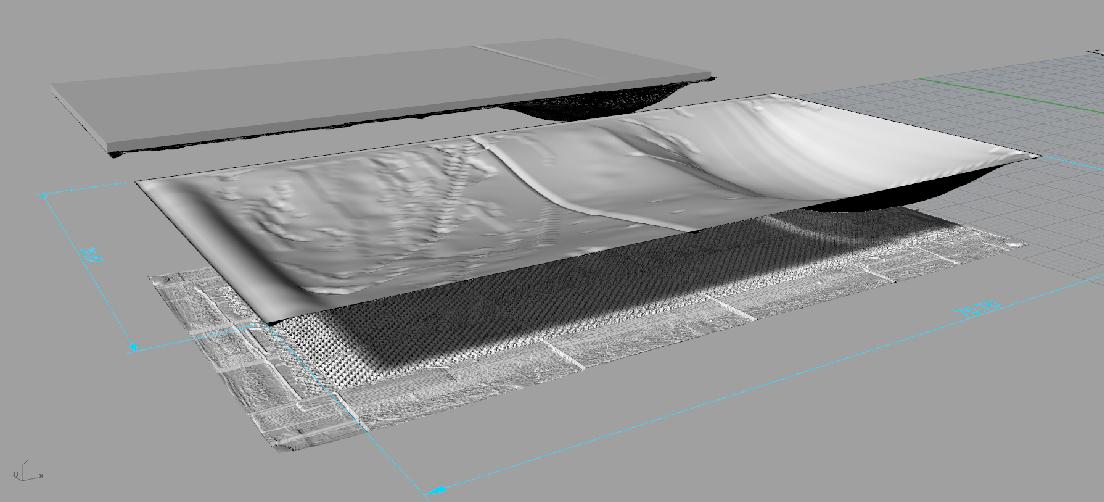Click the cyan dimension arrowhead at the bottom center

coord(437,489)
